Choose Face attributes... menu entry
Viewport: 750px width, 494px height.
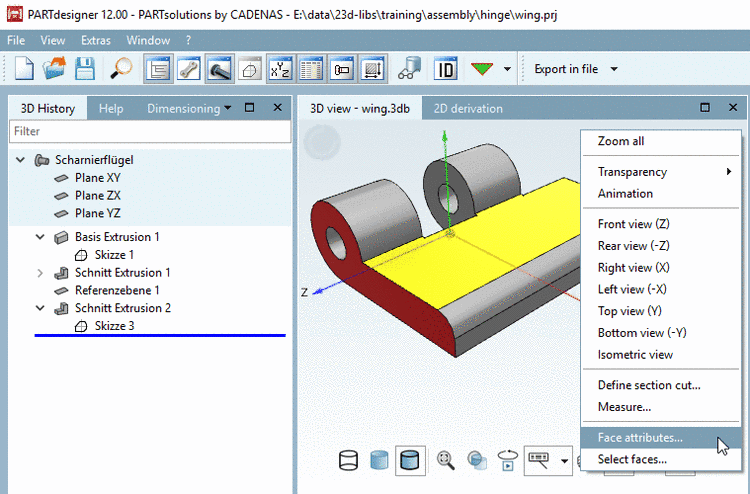click(x=661, y=438)
